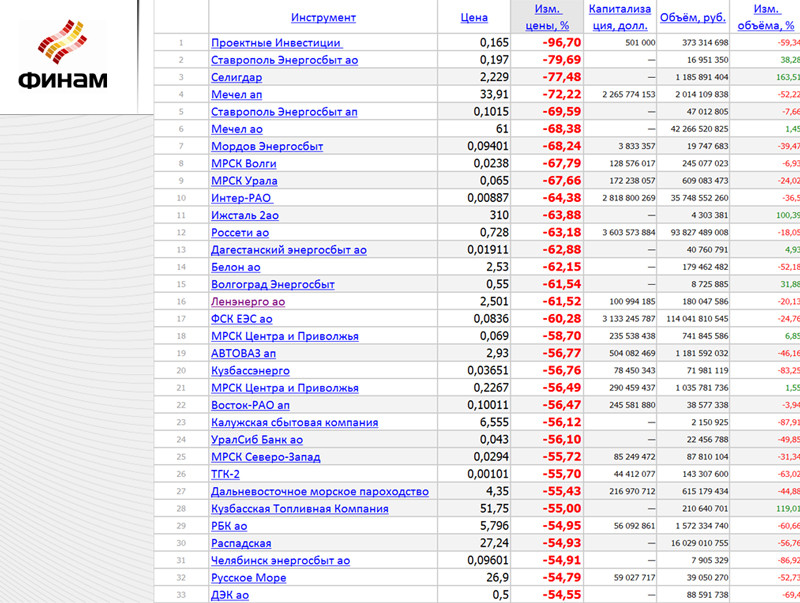Viewport: 800px width, 603px height.
Task: Sort by Изм. объёма, % header
Action: click(x=768, y=17)
